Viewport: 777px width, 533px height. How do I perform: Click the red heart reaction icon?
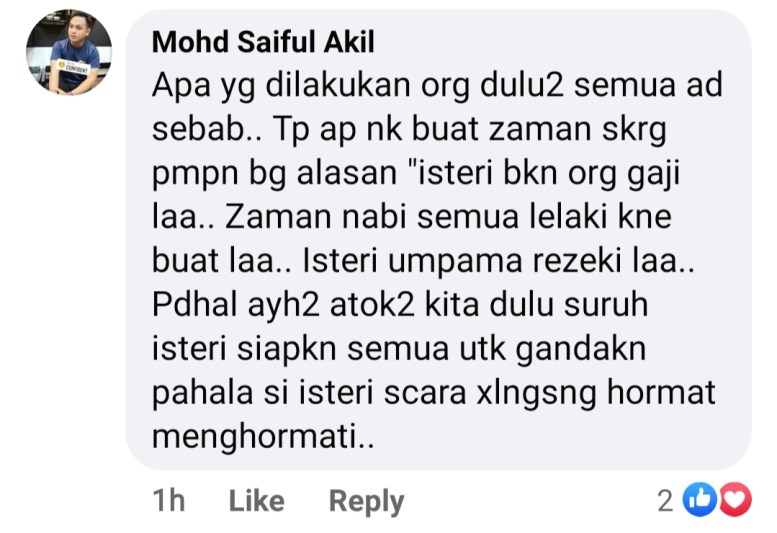[x=735, y=499]
